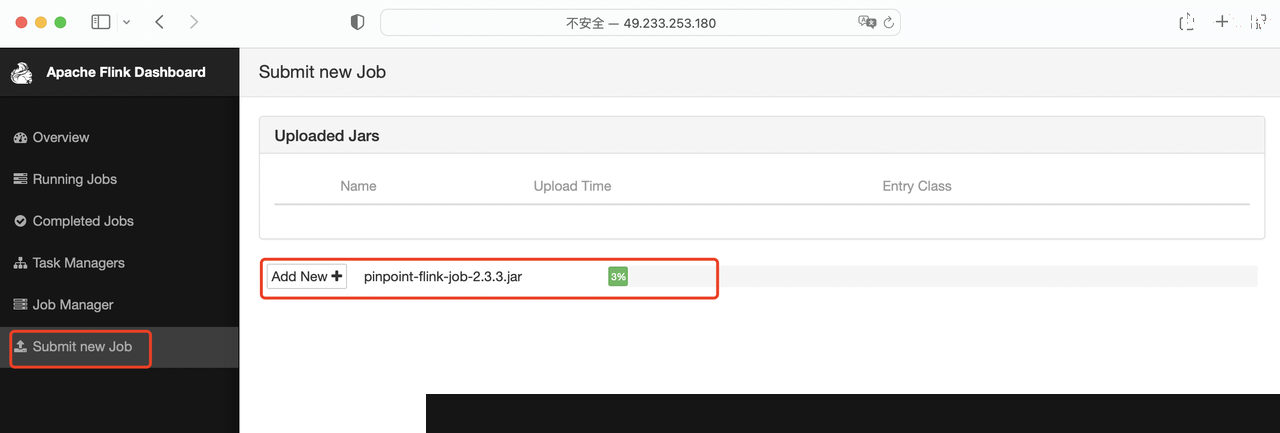
Task: Click the privacy shield icon
Action: coord(358,22)
